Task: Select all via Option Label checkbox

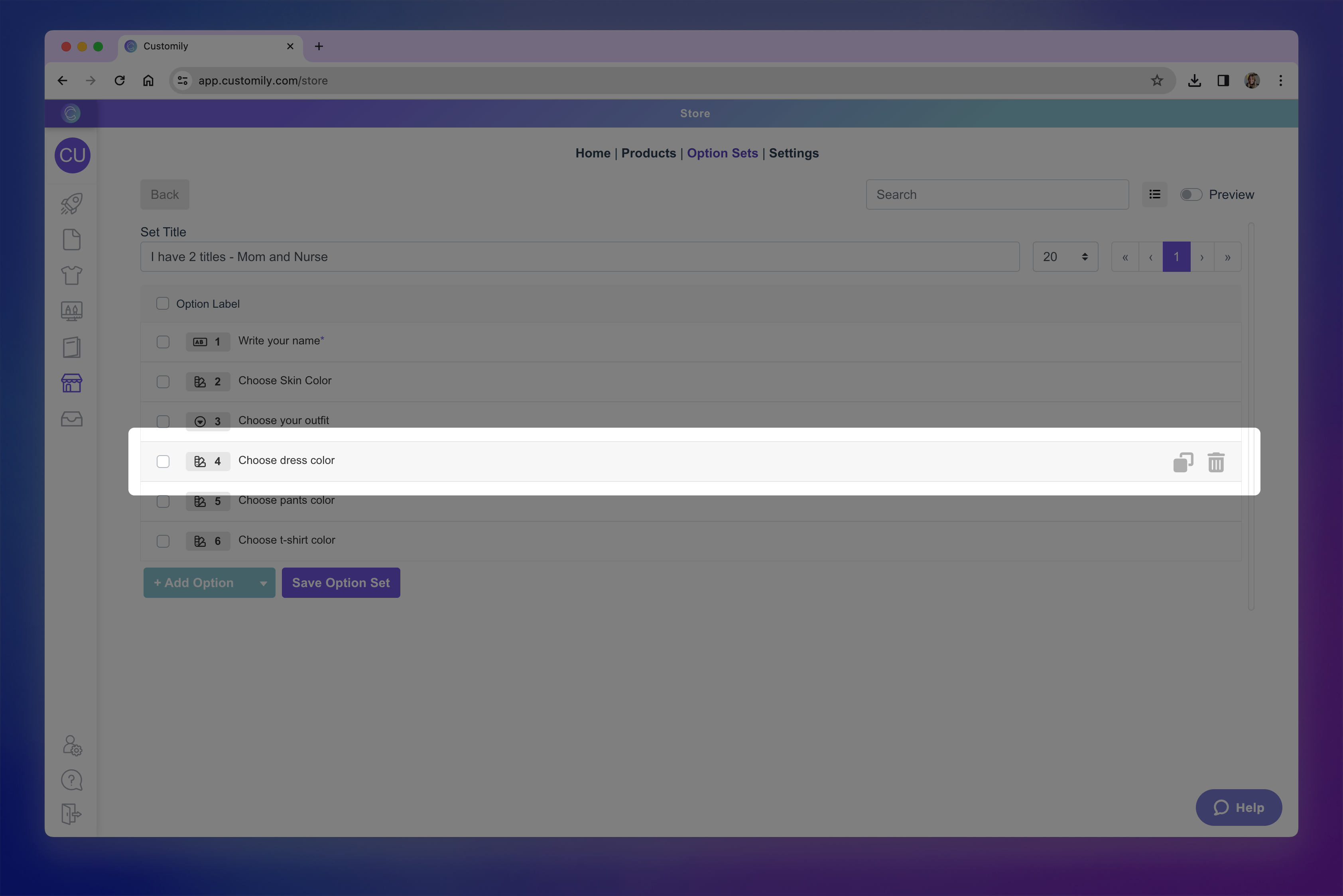Action: click(163, 303)
